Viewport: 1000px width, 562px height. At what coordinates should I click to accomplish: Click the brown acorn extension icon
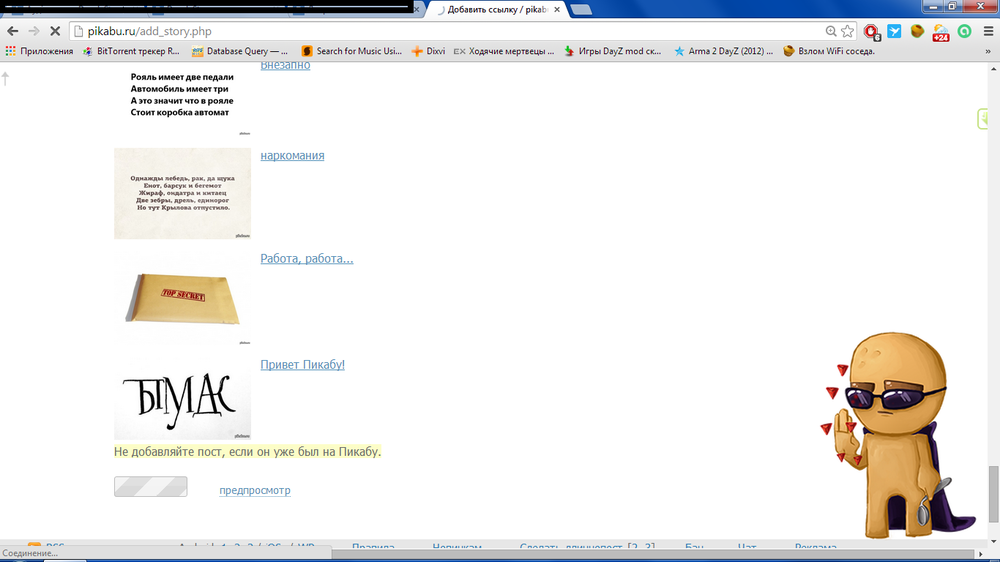click(917, 31)
